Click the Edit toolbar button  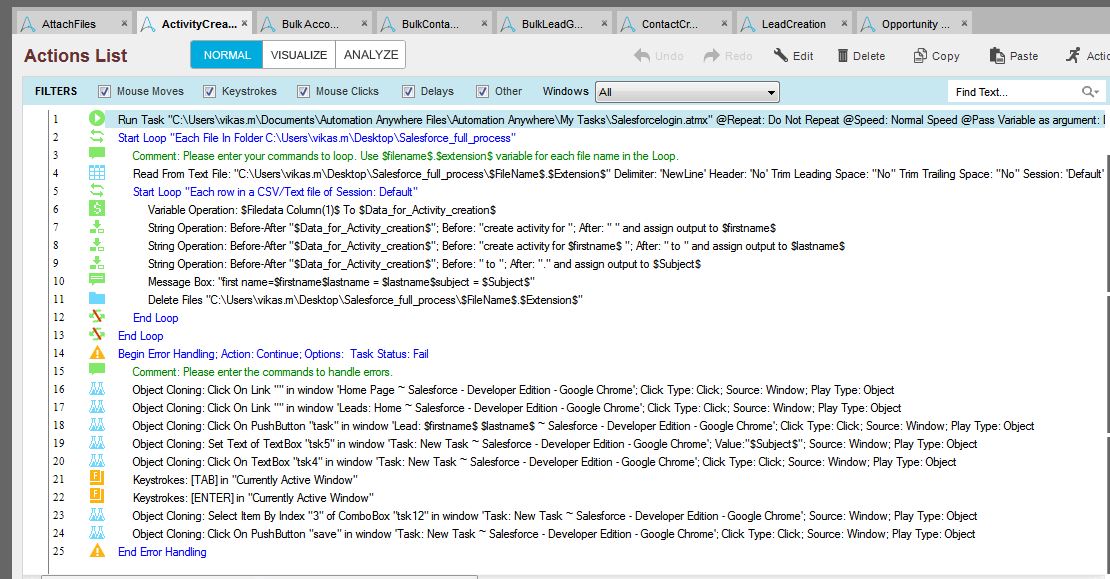(793, 56)
